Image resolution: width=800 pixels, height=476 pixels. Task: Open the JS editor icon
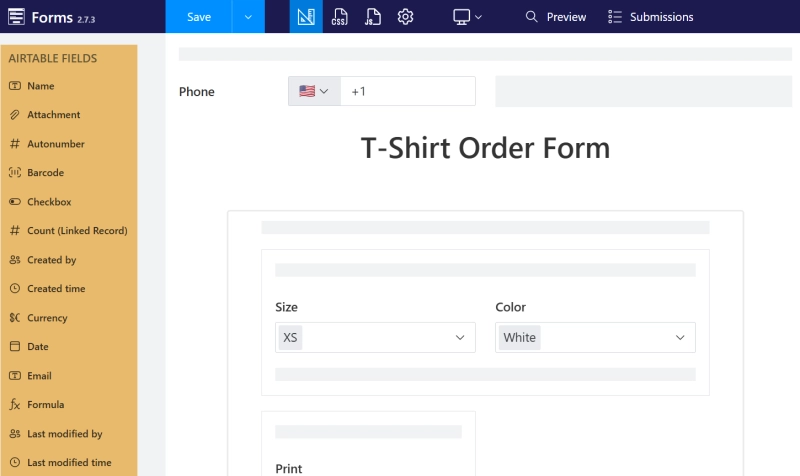click(372, 16)
